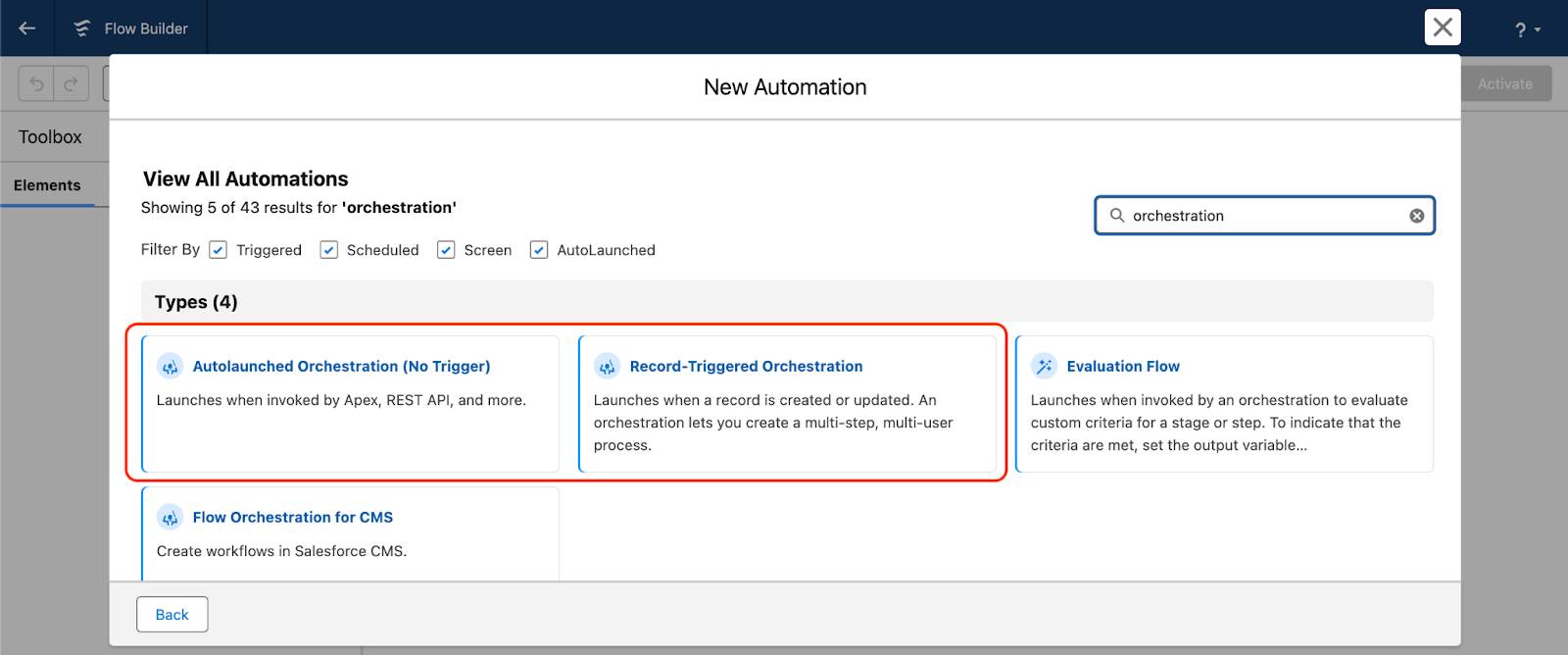Screen dimensions: 1568x655
Task: Uncheck the Screen filter checkbox
Action: pos(446,250)
